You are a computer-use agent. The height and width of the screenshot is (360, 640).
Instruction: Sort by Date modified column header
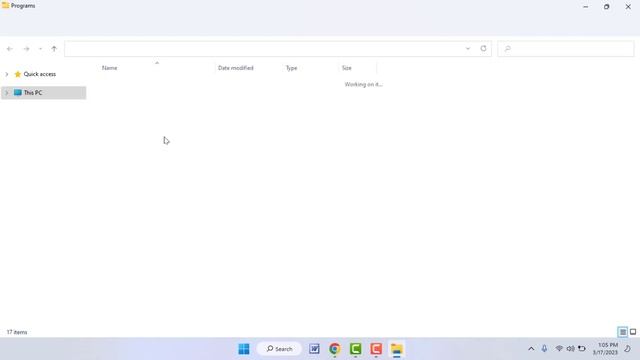pyautogui.click(x=236, y=68)
